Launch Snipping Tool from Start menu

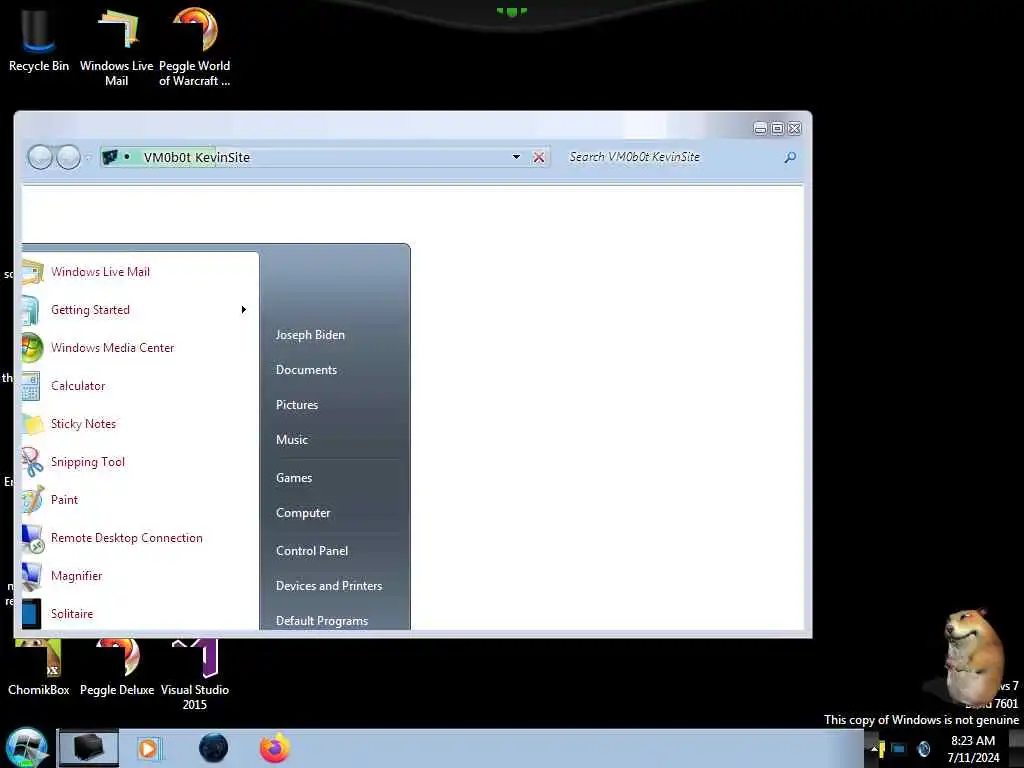coord(140,462)
